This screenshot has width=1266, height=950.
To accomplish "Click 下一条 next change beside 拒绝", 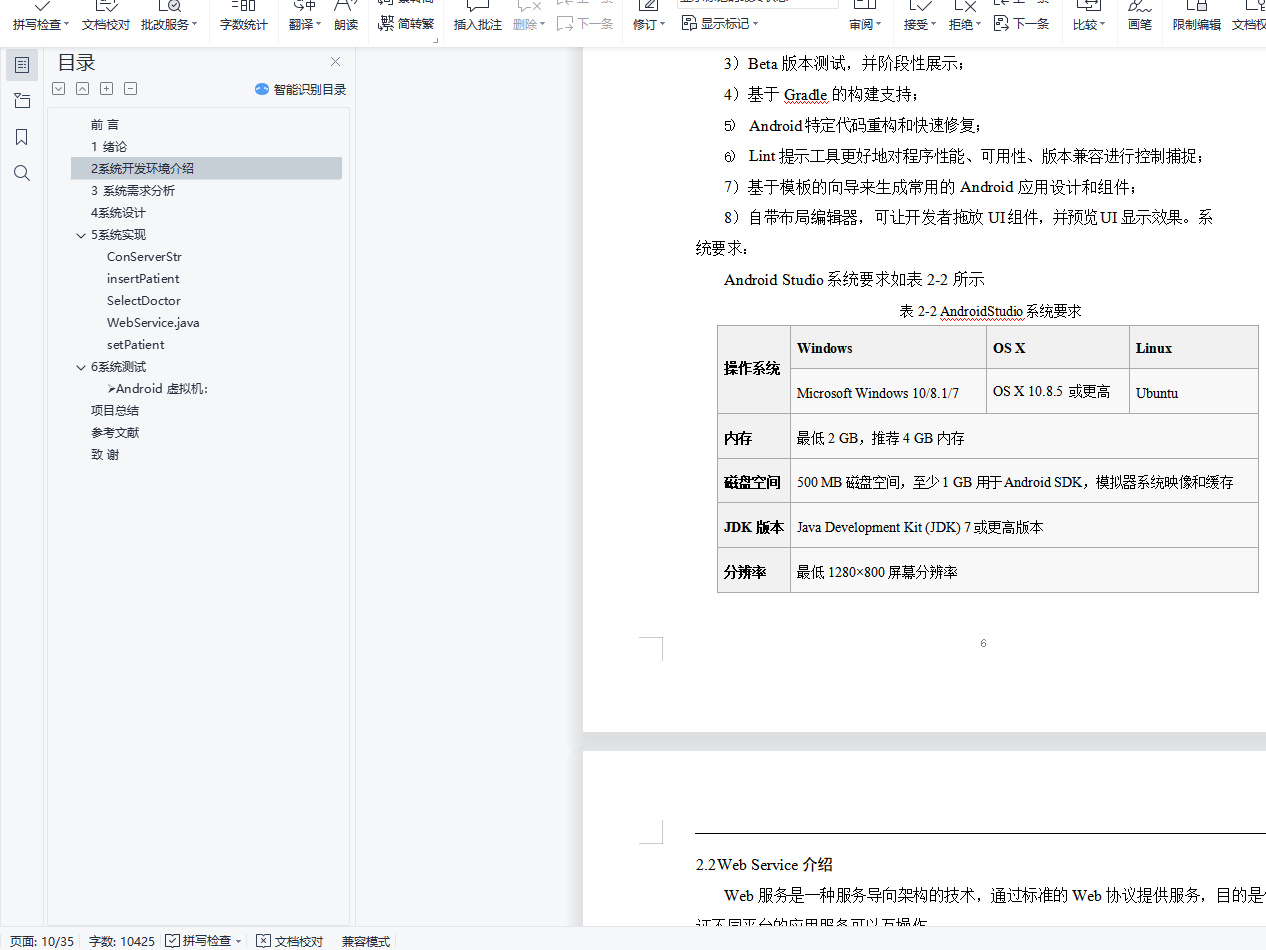I will click(1022, 23).
